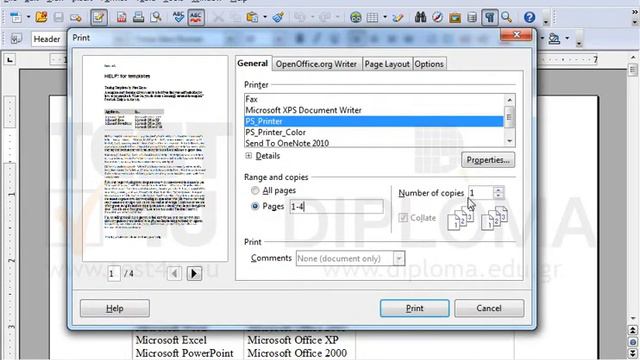Select the PS_Printer_Color entry
The image size is (640, 360).
(374, 132)
